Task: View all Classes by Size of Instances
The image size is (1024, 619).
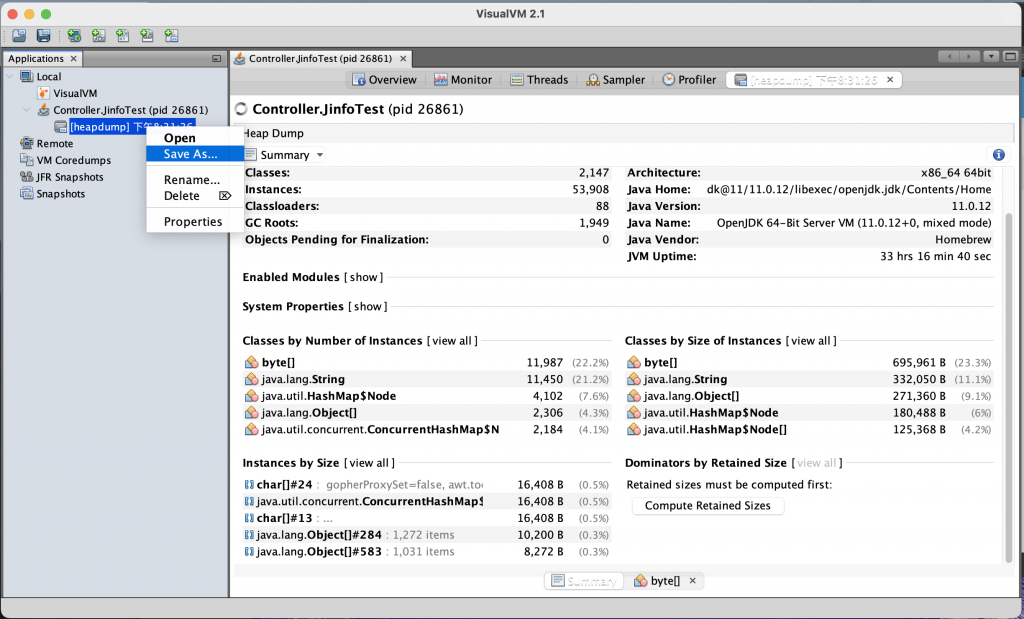Action: coord(810,341)
